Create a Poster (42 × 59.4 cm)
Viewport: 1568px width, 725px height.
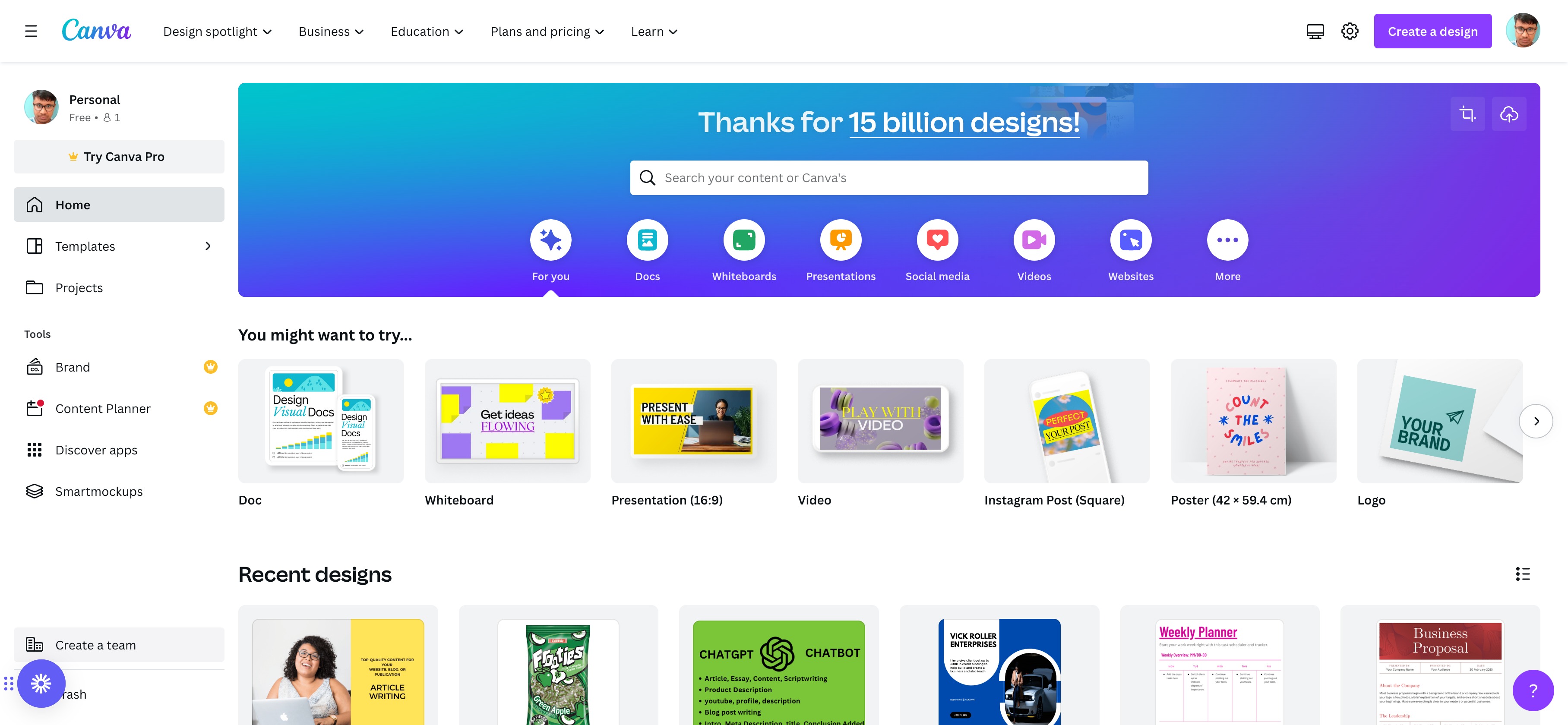tap(1253, 421)
